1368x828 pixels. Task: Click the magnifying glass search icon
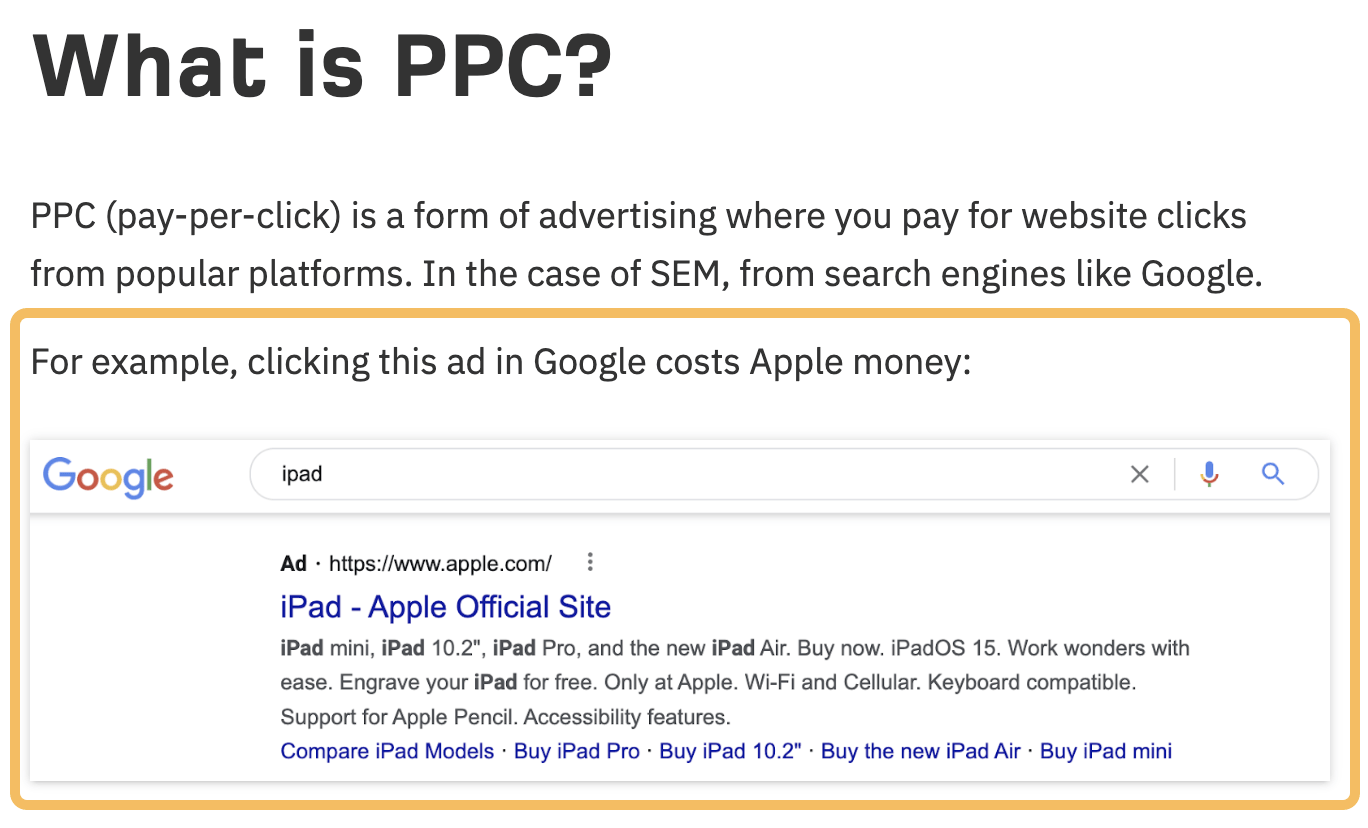point(1272,474)
